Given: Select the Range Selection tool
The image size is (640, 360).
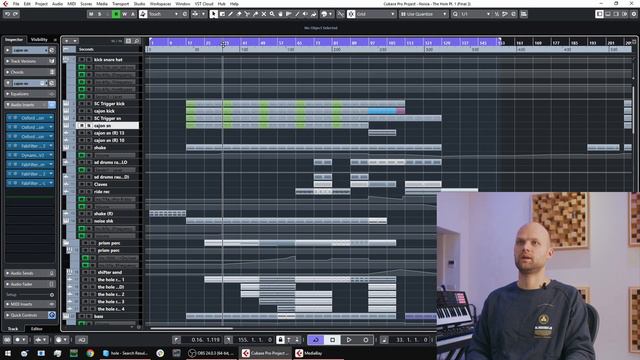Looking at the screenshot, I should (x=222, y=14).
